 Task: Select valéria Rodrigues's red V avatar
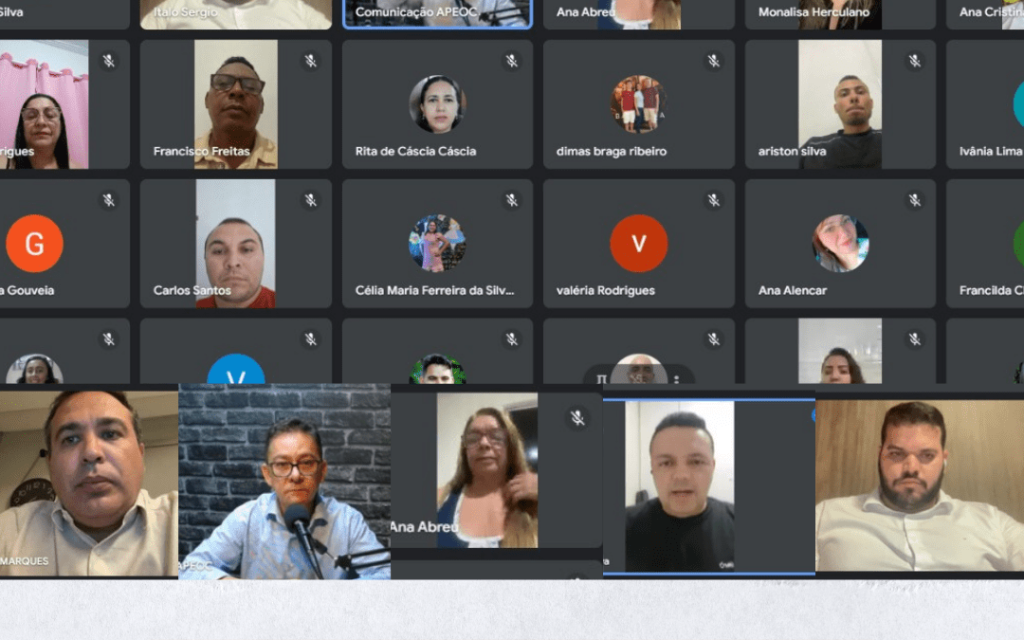[638, 243]
